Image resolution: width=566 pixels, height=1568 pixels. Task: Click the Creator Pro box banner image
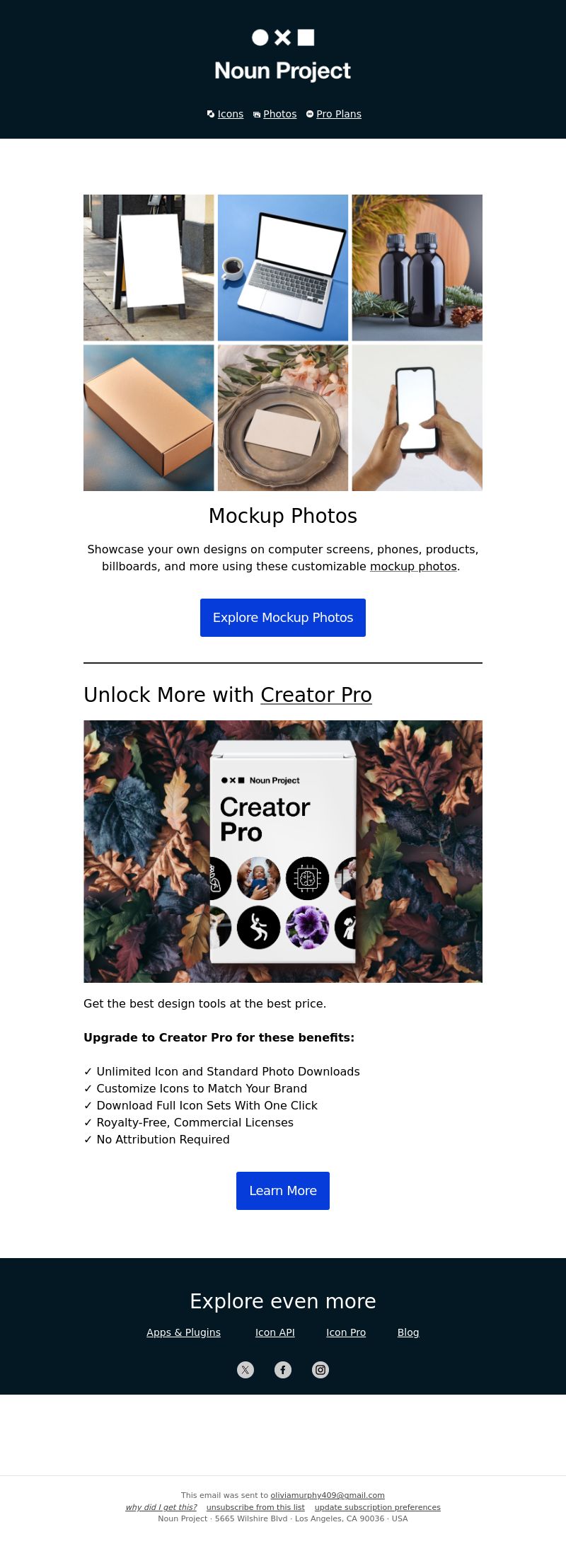283,851
